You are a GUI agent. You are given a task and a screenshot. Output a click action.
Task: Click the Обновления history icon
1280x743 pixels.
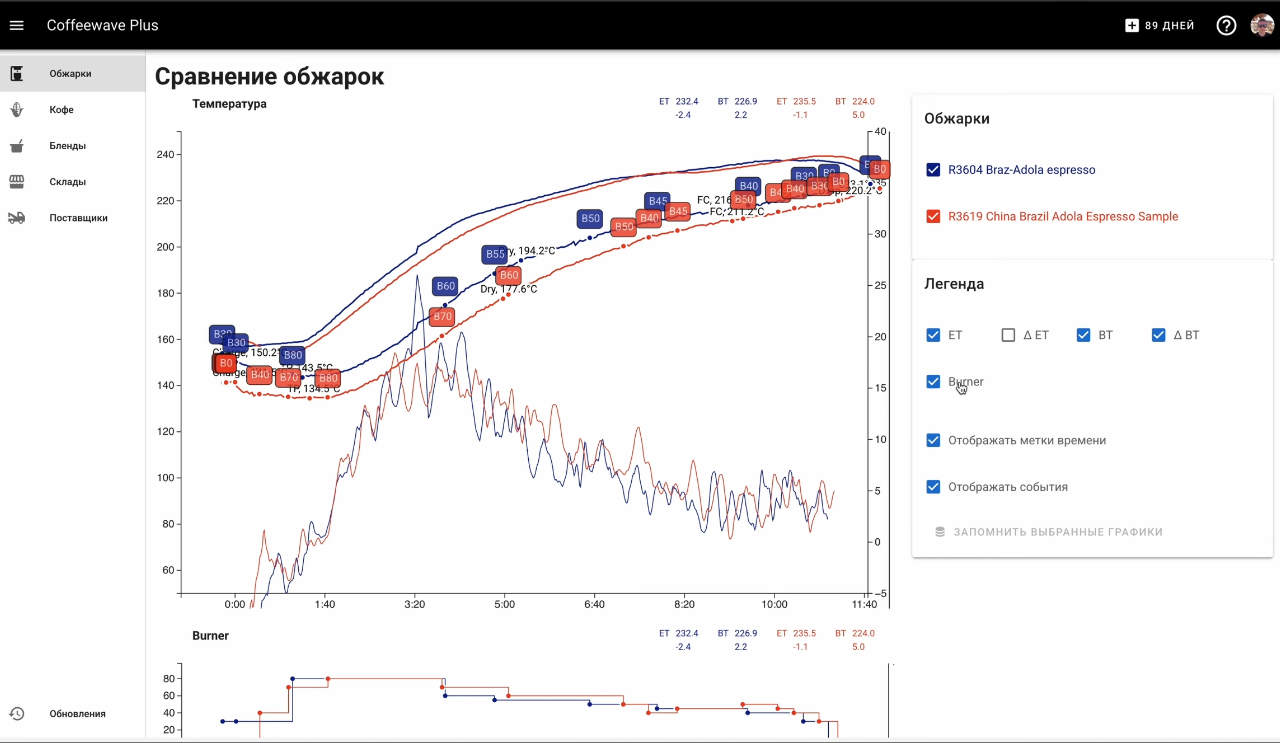point(17,714)
